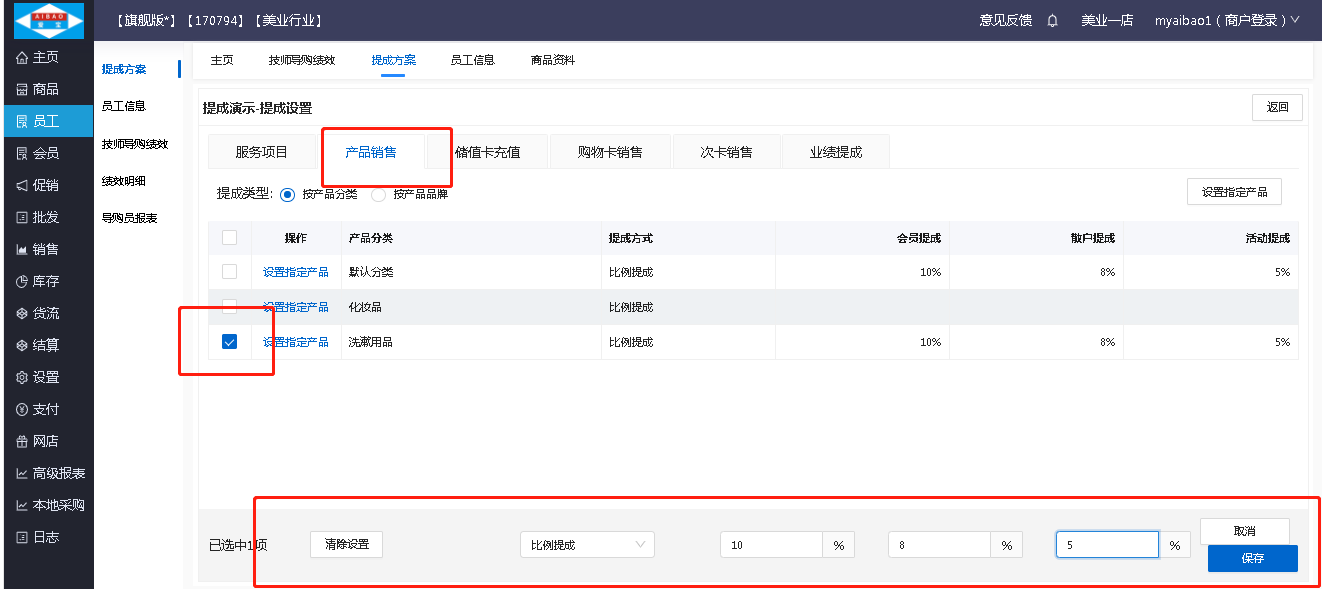This screenshot has height=589, width=1322.
Task: Toggle the select-all checkbox in table header
Action: (229, 238)
